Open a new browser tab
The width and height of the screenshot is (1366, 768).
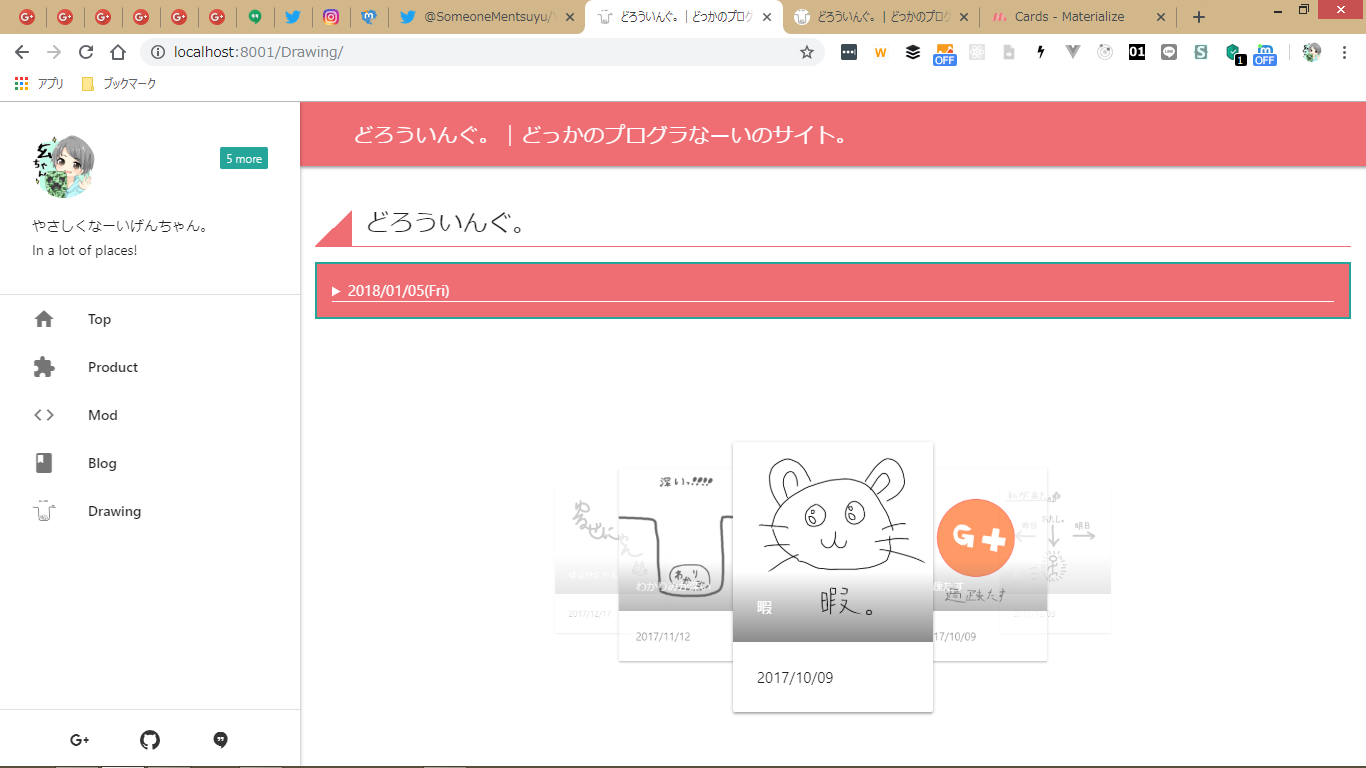click(1199, 17)
